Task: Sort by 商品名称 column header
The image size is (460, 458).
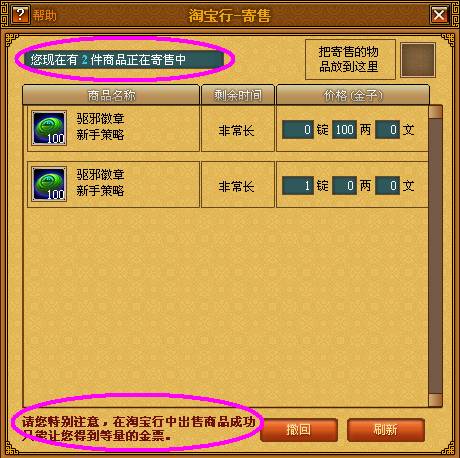Action: point(111,95)
